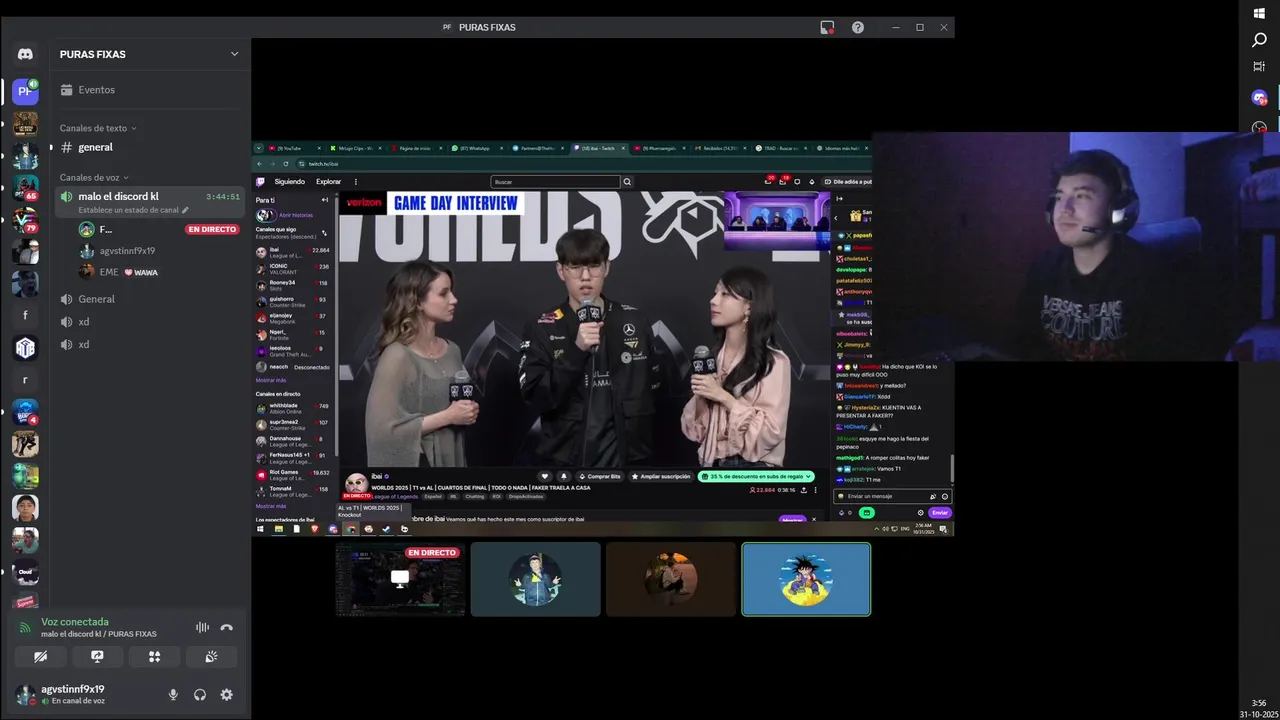Edit channel status pencil icon
The height and width of the screenshot is (720, 1280).
(184, 210)
